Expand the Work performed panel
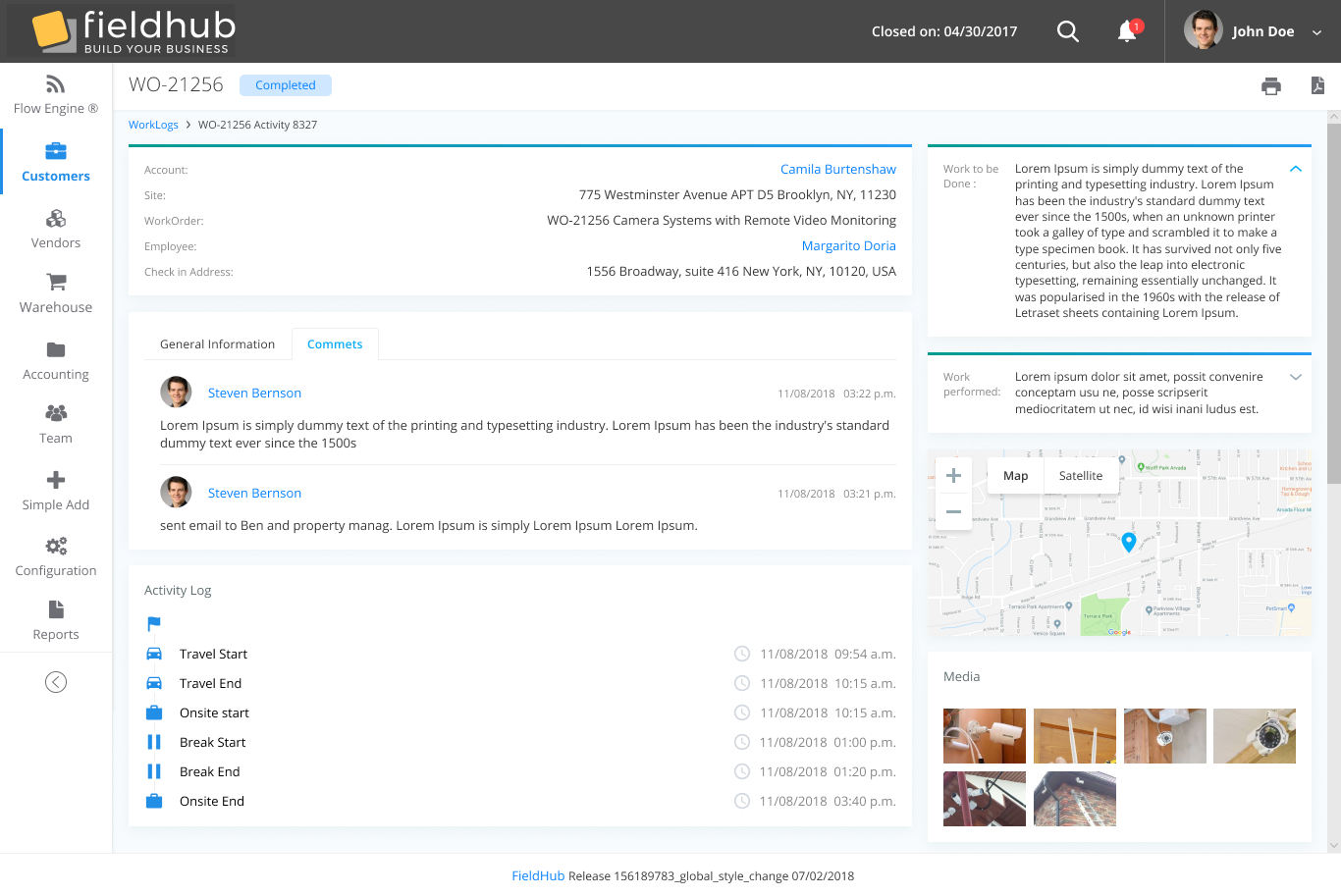The image size is (1341, 896). 1296,376
